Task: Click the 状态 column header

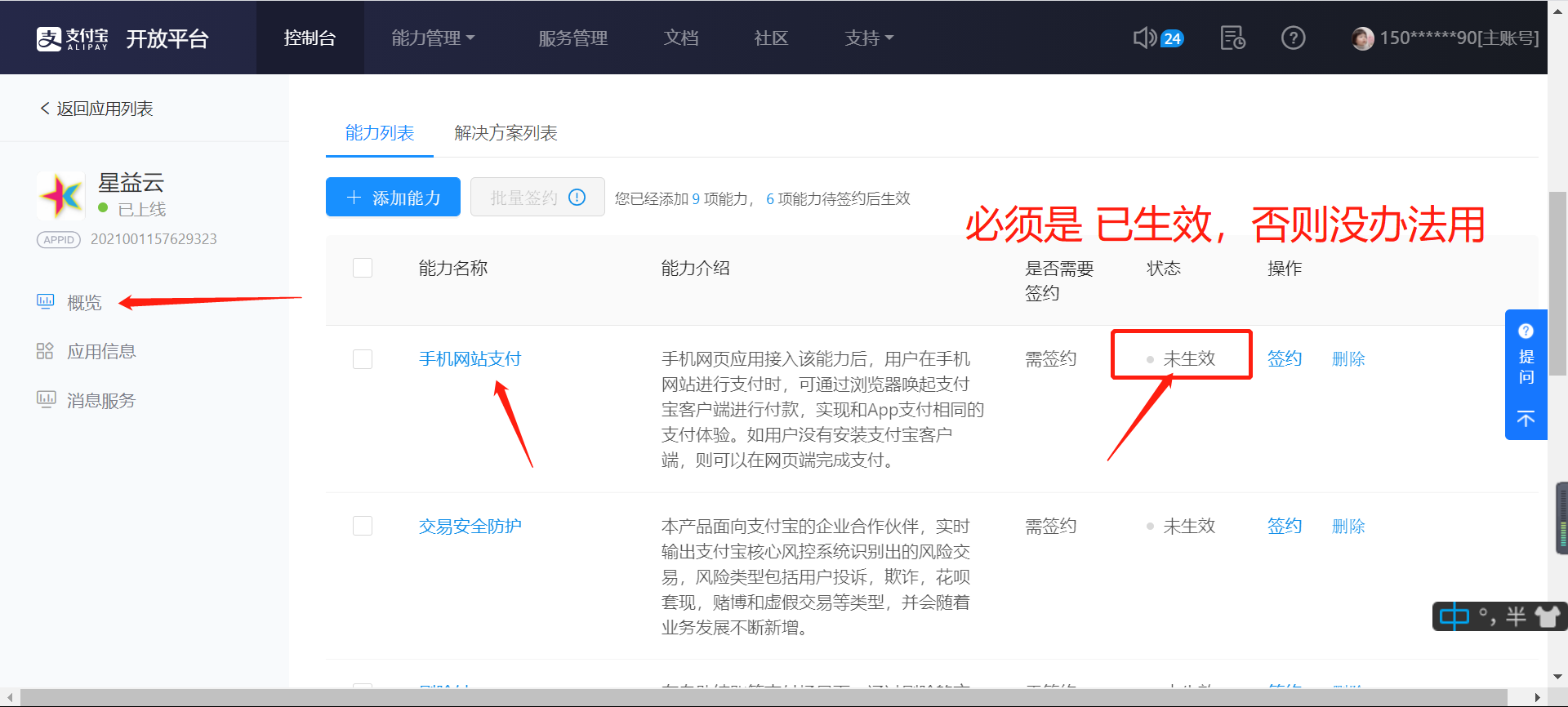Action: point(1164,268)
